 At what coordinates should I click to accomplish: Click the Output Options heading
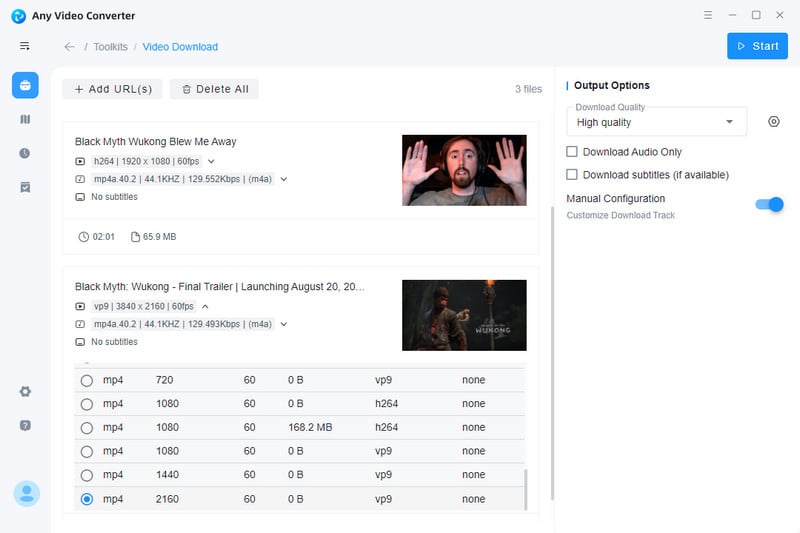612,85
